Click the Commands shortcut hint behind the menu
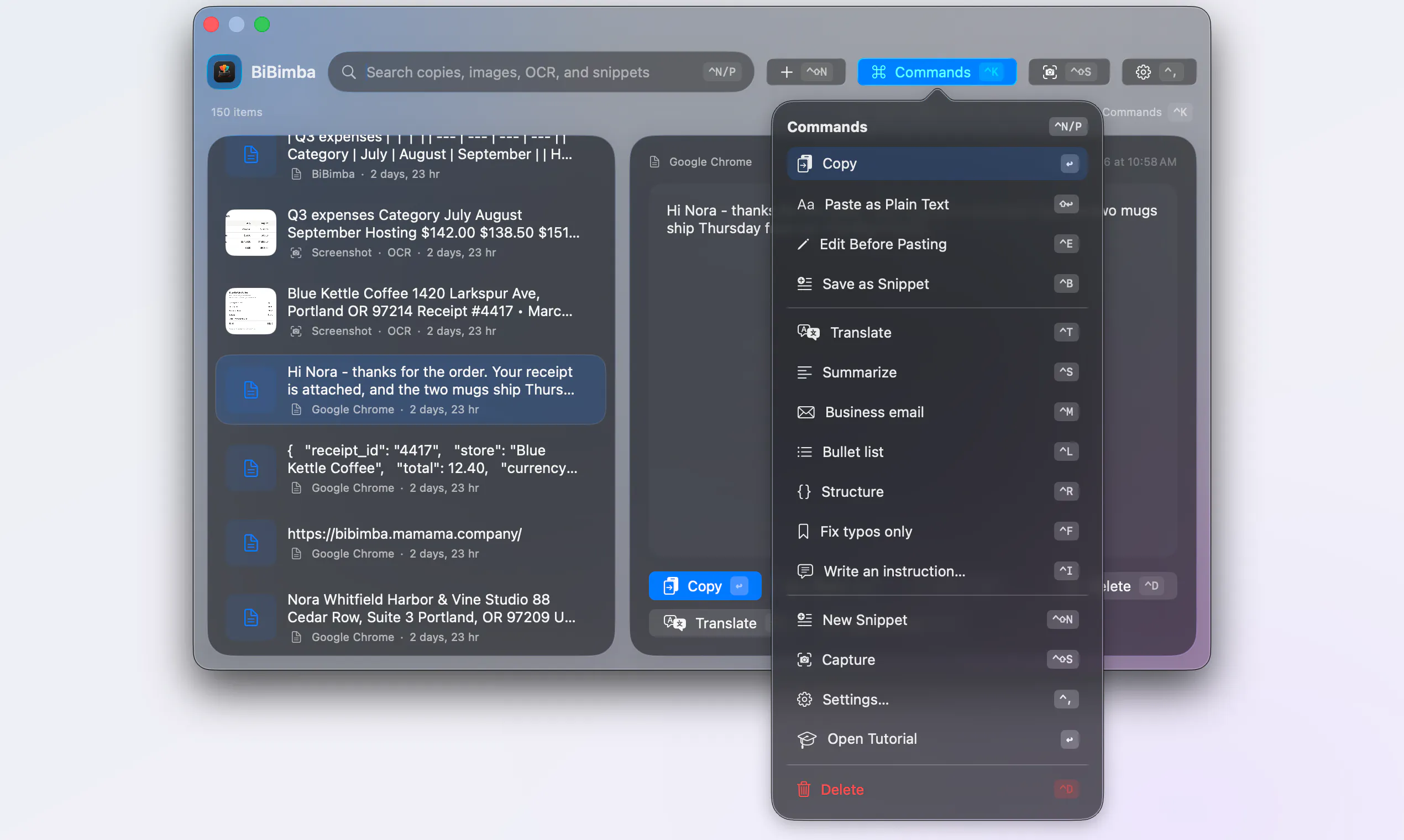Screen dimensions: 1404x840 [1148, 112]
